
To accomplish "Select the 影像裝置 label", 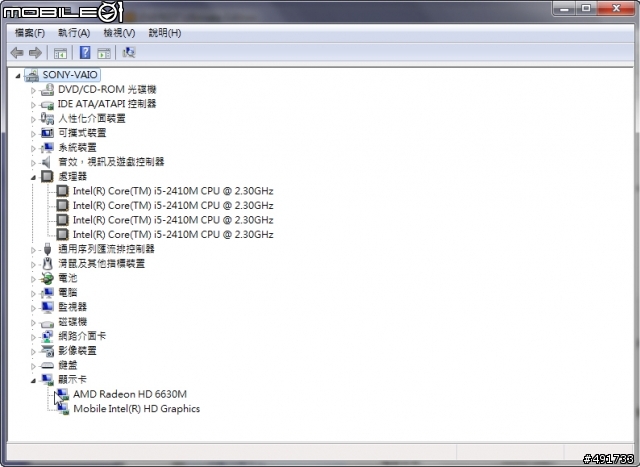I will [78, 351].
